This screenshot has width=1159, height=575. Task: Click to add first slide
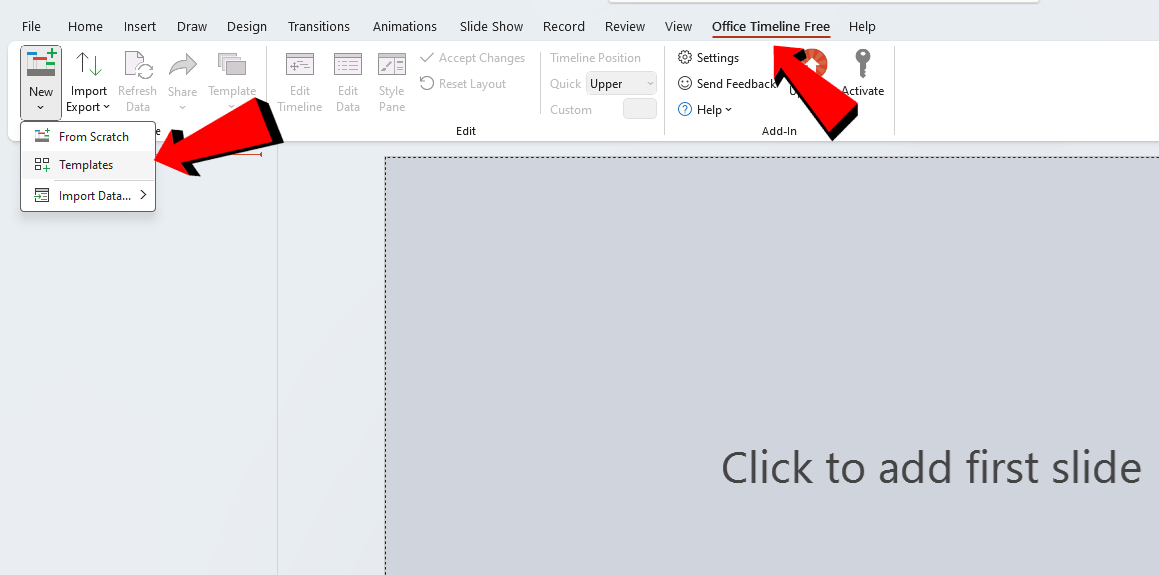(931, 468)
